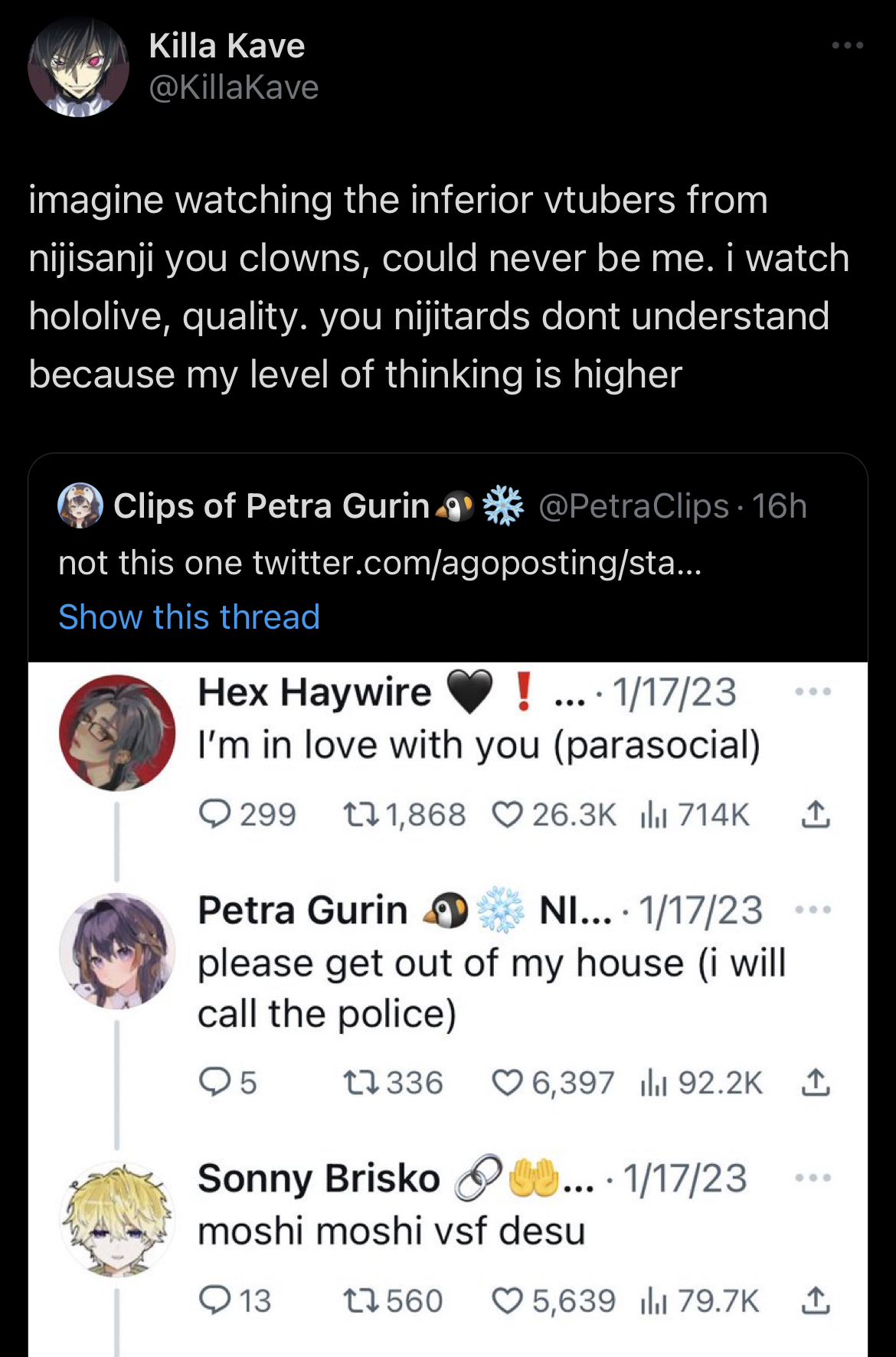Like Petra Gurin's police tweet
This screenshot has width=896, height=1357.
[506, 1082]
